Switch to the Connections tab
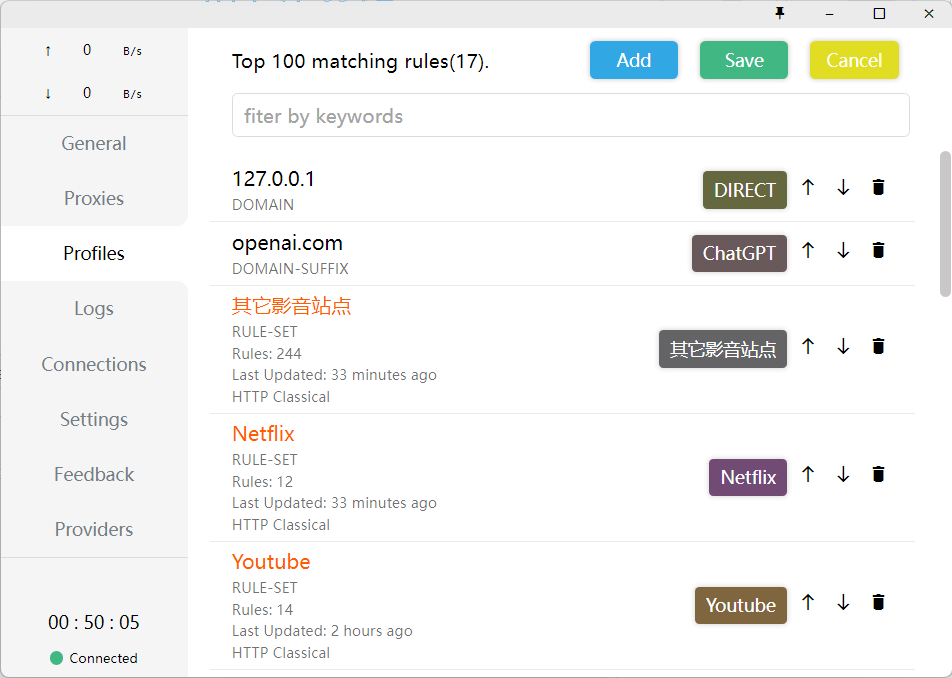Screen dimensions: 952x678 pyautogui.click(x=93, y=364)
